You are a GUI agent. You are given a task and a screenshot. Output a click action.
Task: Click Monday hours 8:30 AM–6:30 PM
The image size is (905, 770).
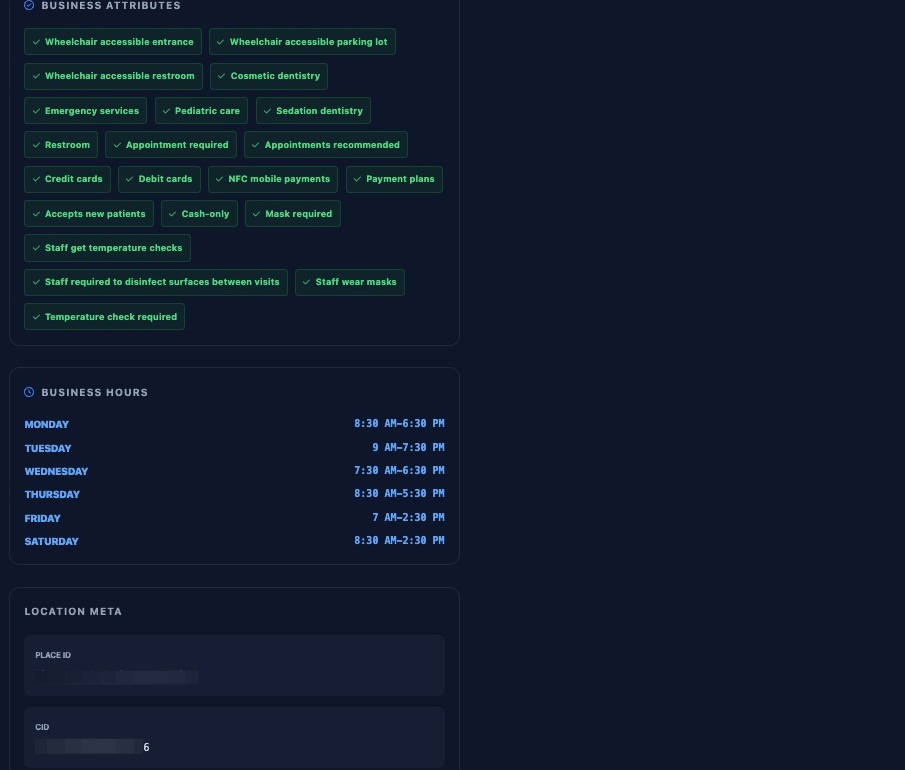[399, 423]
